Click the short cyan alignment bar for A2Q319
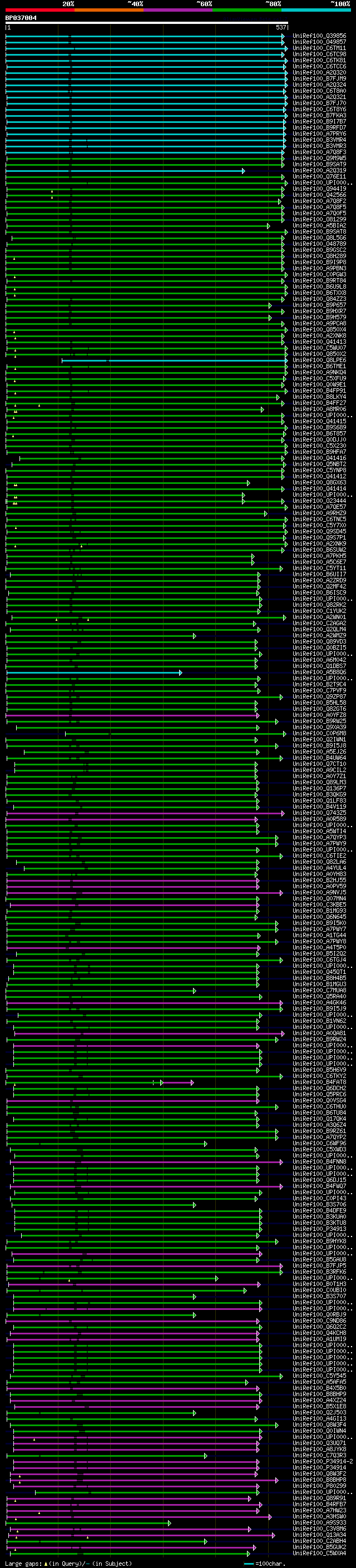This screenshot has height=1568, width=356. [x=125, y=171]
